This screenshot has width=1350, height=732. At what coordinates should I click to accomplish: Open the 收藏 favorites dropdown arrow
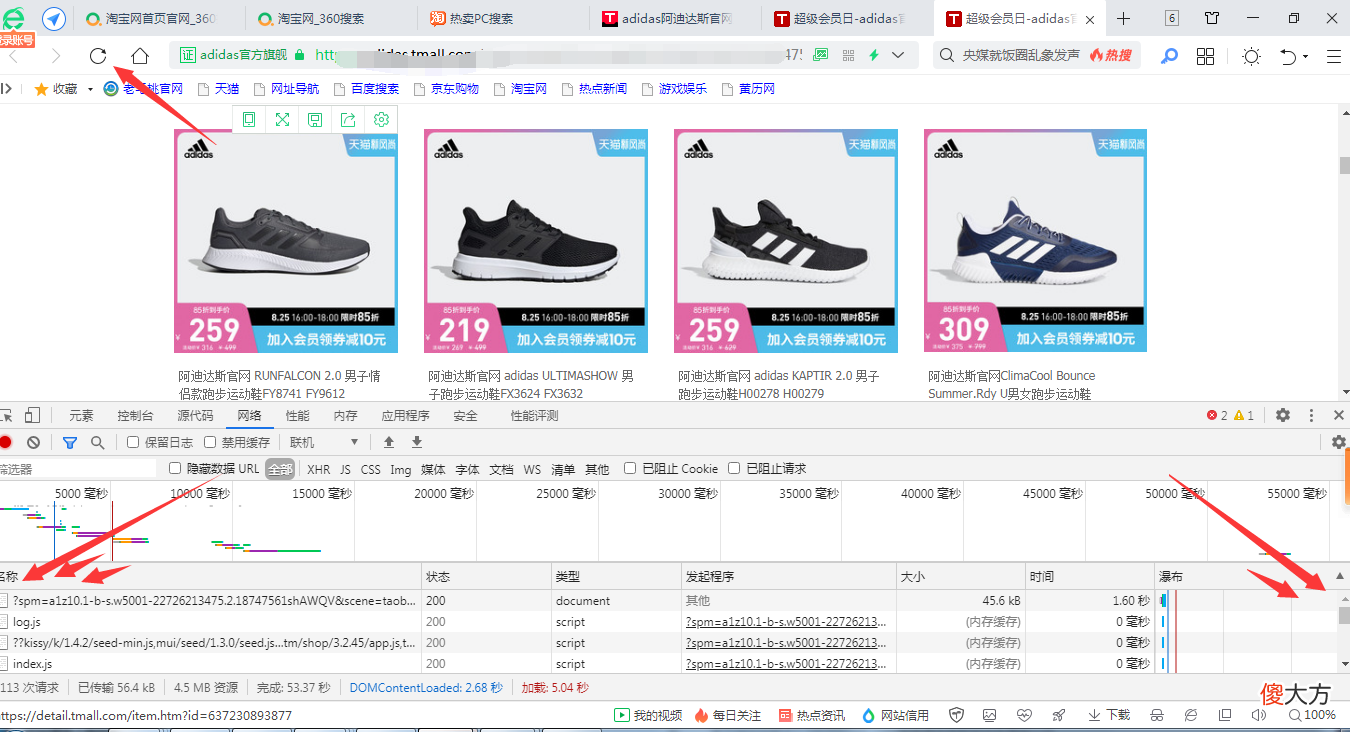click(x=90, y=89)
